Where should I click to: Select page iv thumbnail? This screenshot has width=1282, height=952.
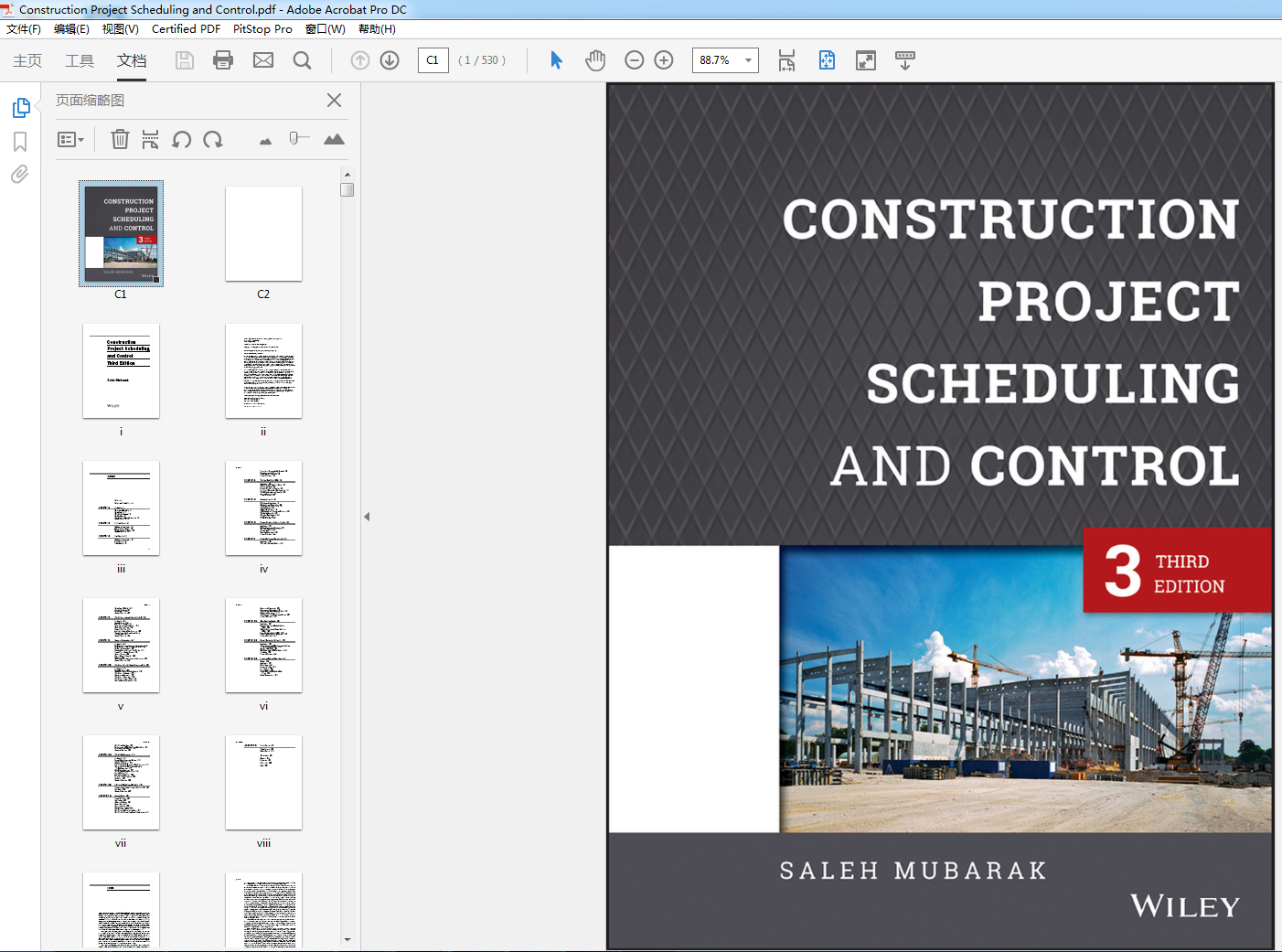(263, 508)
